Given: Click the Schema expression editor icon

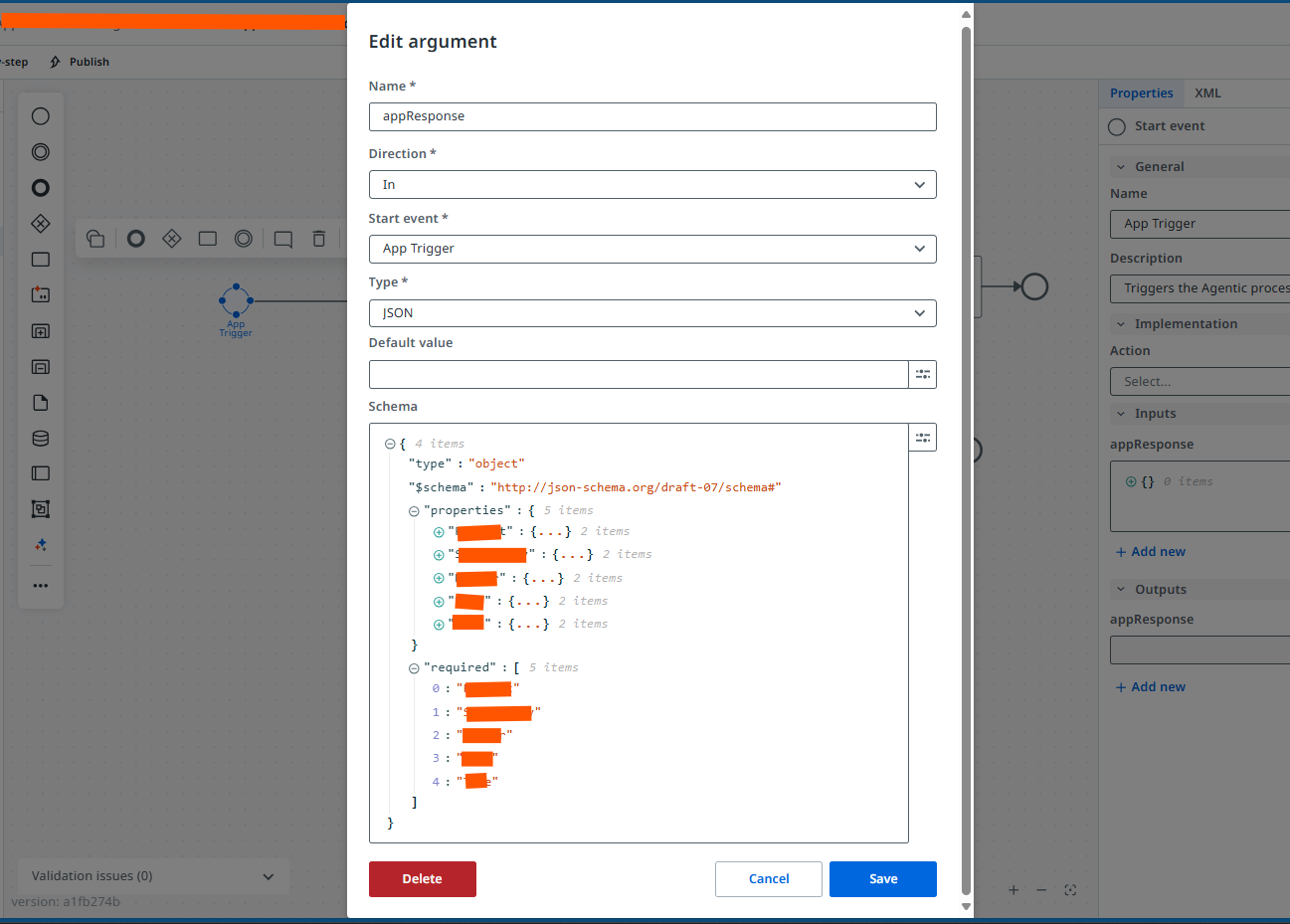Looking at the screenshot, I should point(923,438).
